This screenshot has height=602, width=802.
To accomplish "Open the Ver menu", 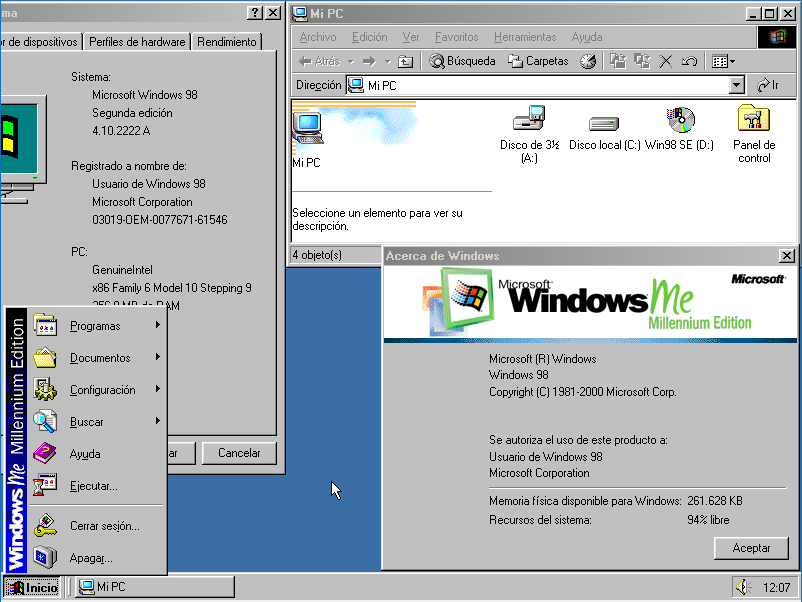I will click(411, 37).
